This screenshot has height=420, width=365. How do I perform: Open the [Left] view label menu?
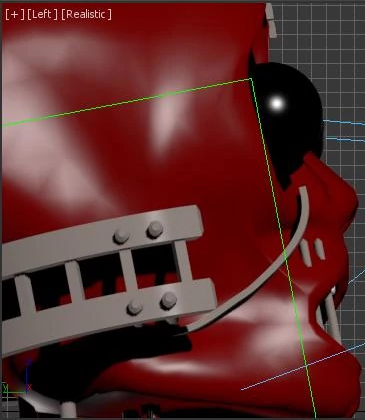[x=42, y=14]
